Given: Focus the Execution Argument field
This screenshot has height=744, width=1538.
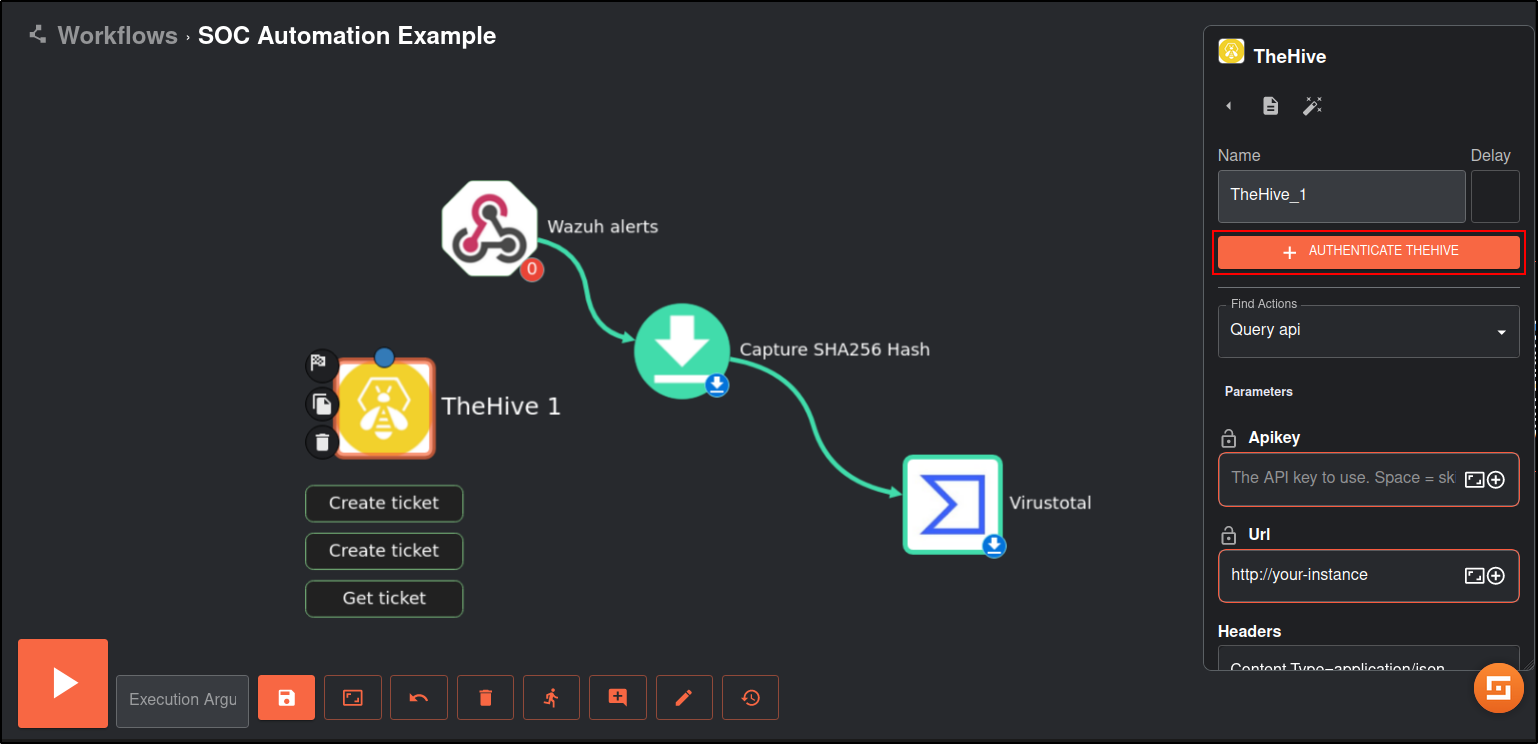Looking at the screenshot, I should coord(182,700).
